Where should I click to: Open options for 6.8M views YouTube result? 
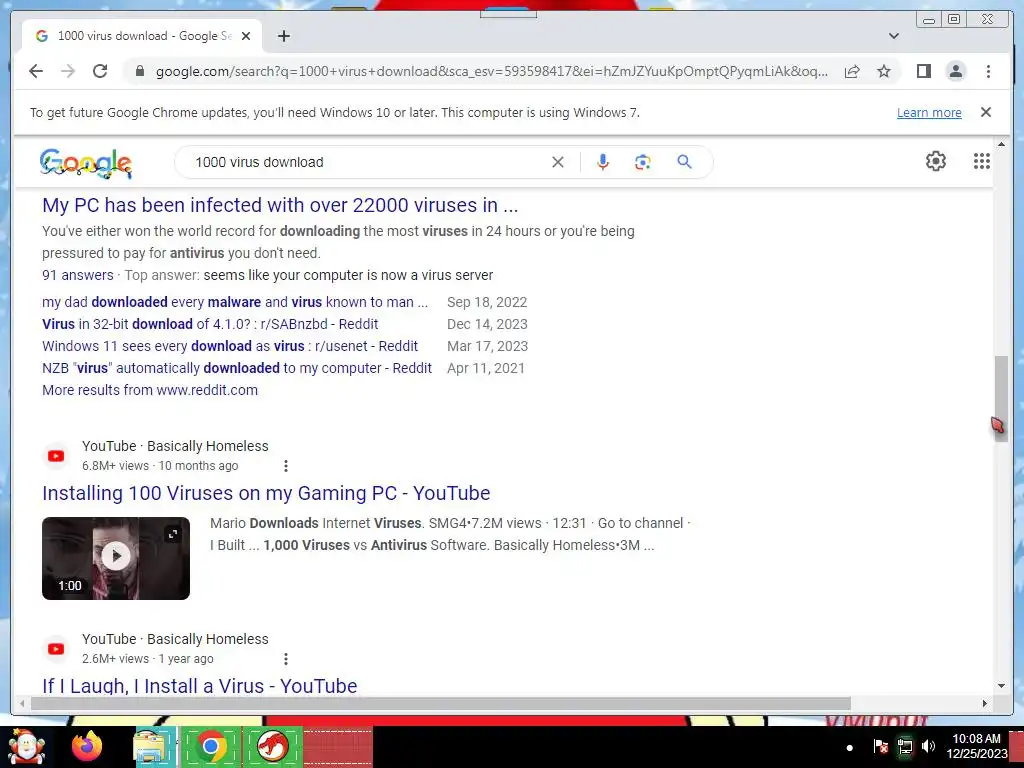[x=285, y=466]
